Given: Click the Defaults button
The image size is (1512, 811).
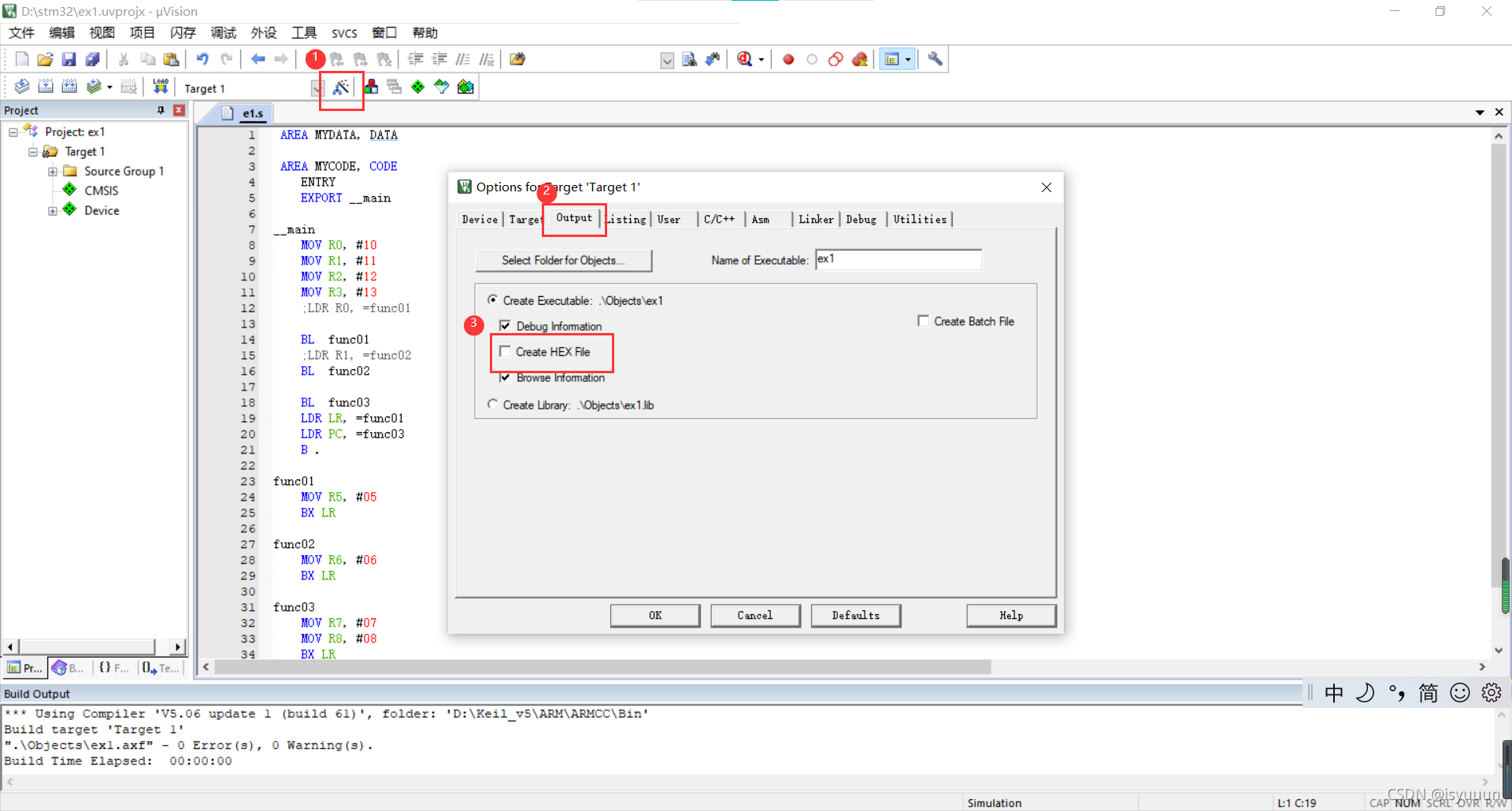Looking at the screenshot, I should 855,616.
